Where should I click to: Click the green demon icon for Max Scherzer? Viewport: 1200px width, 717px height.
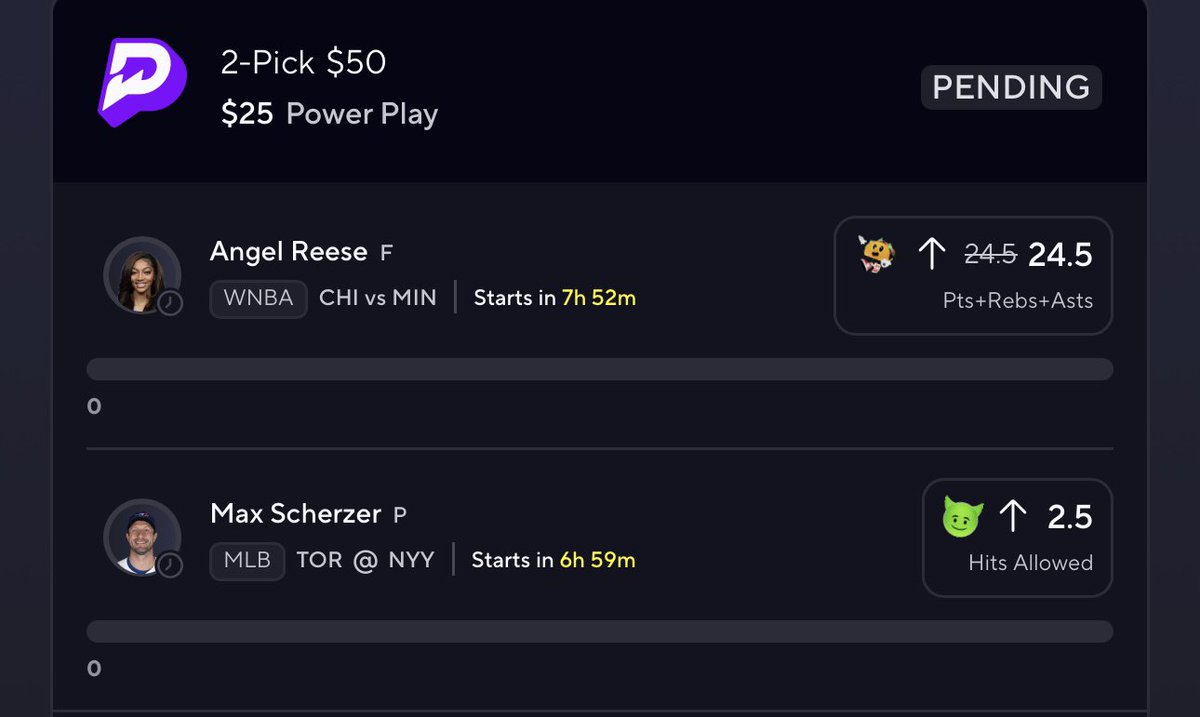pyautogui.click(x=963, y=517)
